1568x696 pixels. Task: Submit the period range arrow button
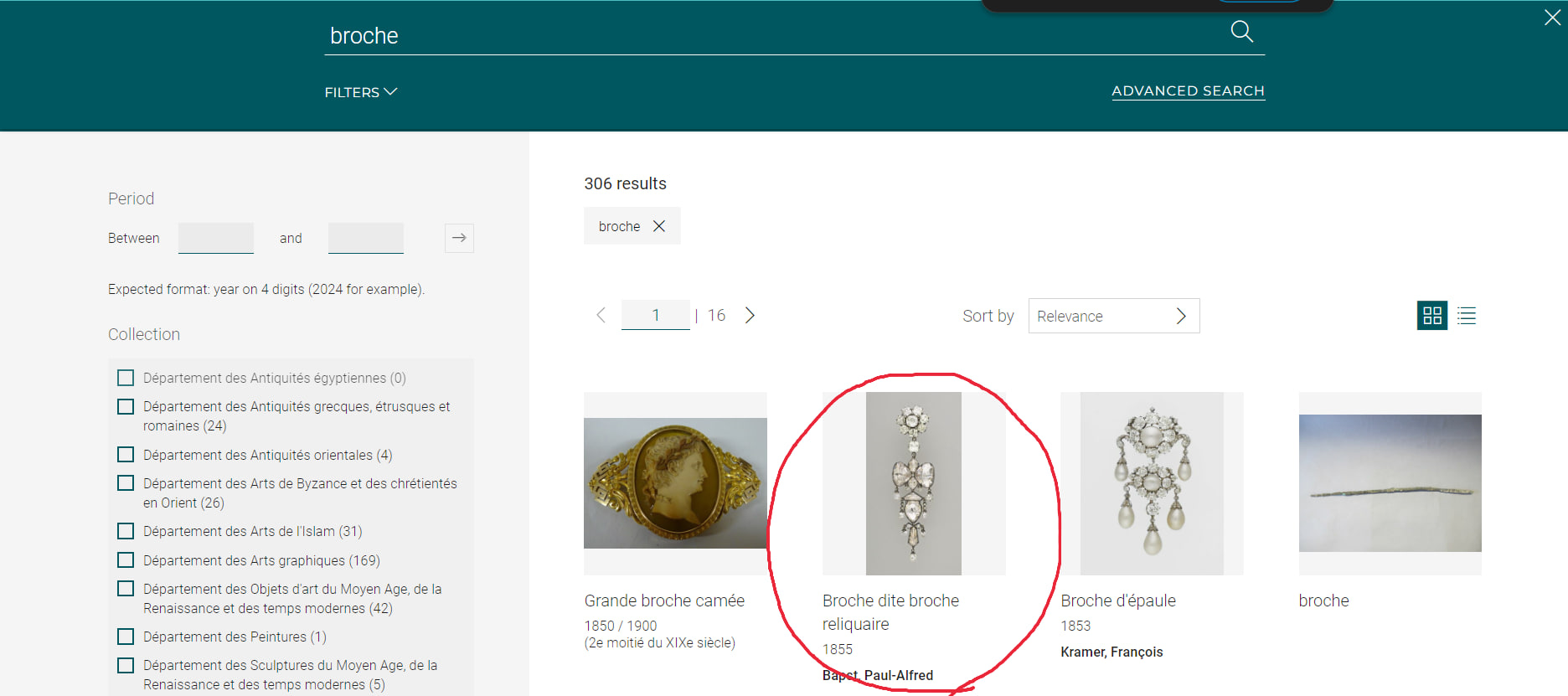pyautogui.click(x=459, y=238)
